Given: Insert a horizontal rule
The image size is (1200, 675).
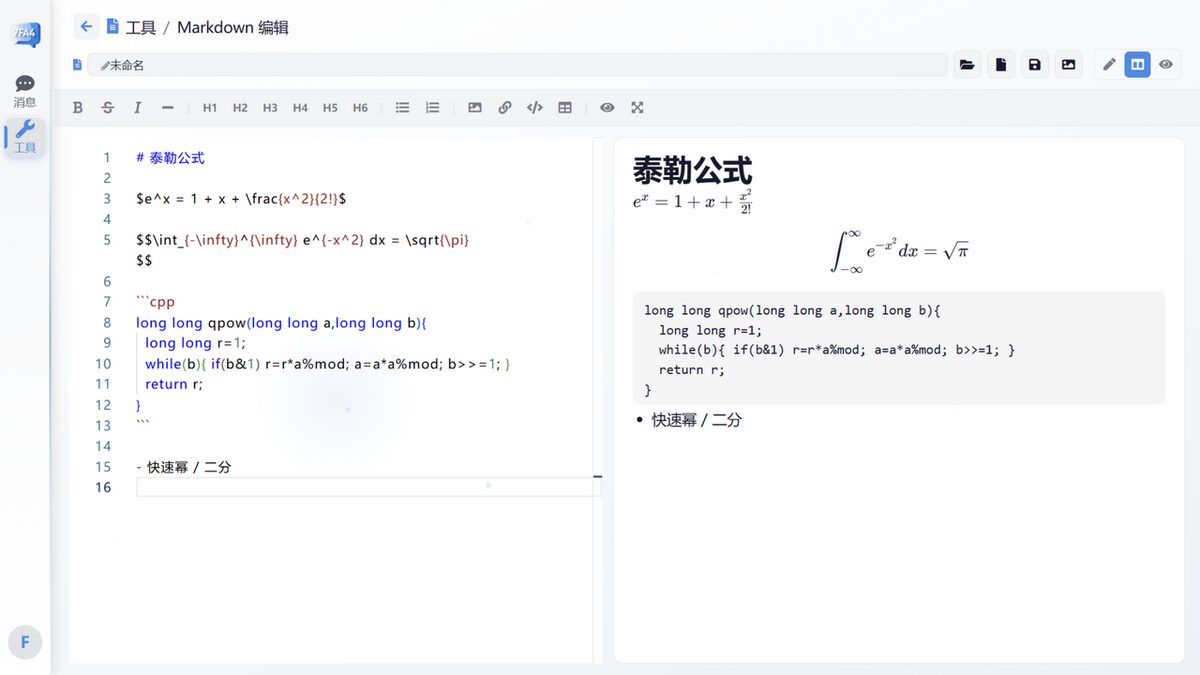Looking at the screenshot, I should coord(167,108).
